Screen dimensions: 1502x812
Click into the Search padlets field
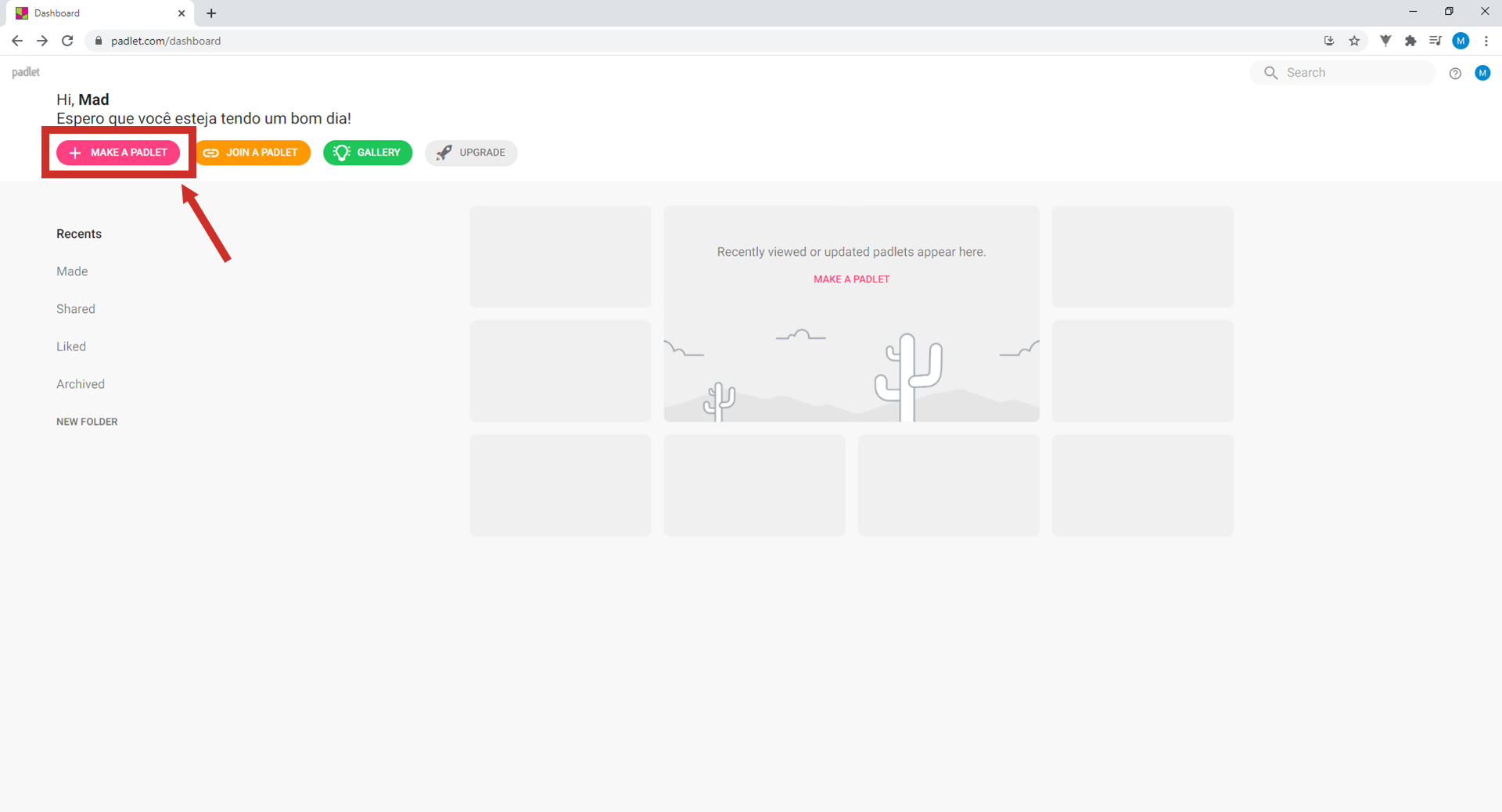[1342, 73]
